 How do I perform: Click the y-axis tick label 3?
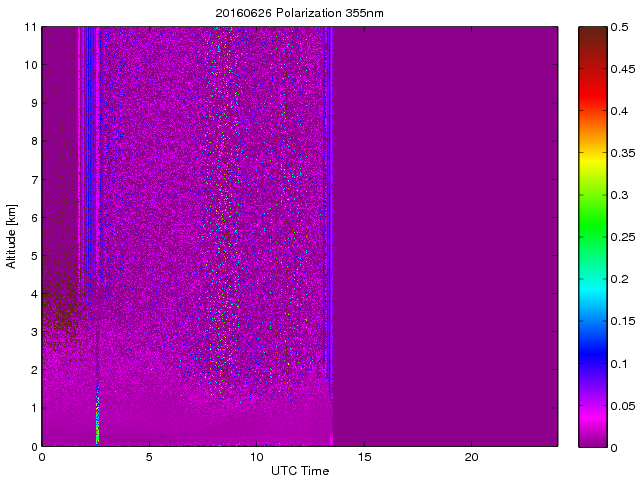33,332
